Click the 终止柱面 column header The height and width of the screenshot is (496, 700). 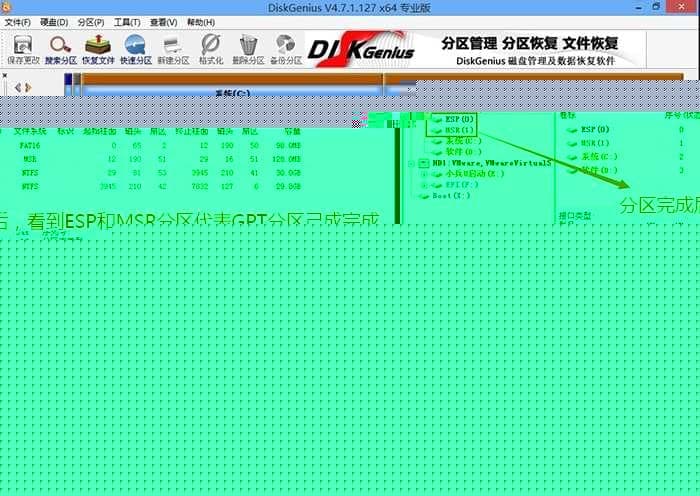pos(192,131)
